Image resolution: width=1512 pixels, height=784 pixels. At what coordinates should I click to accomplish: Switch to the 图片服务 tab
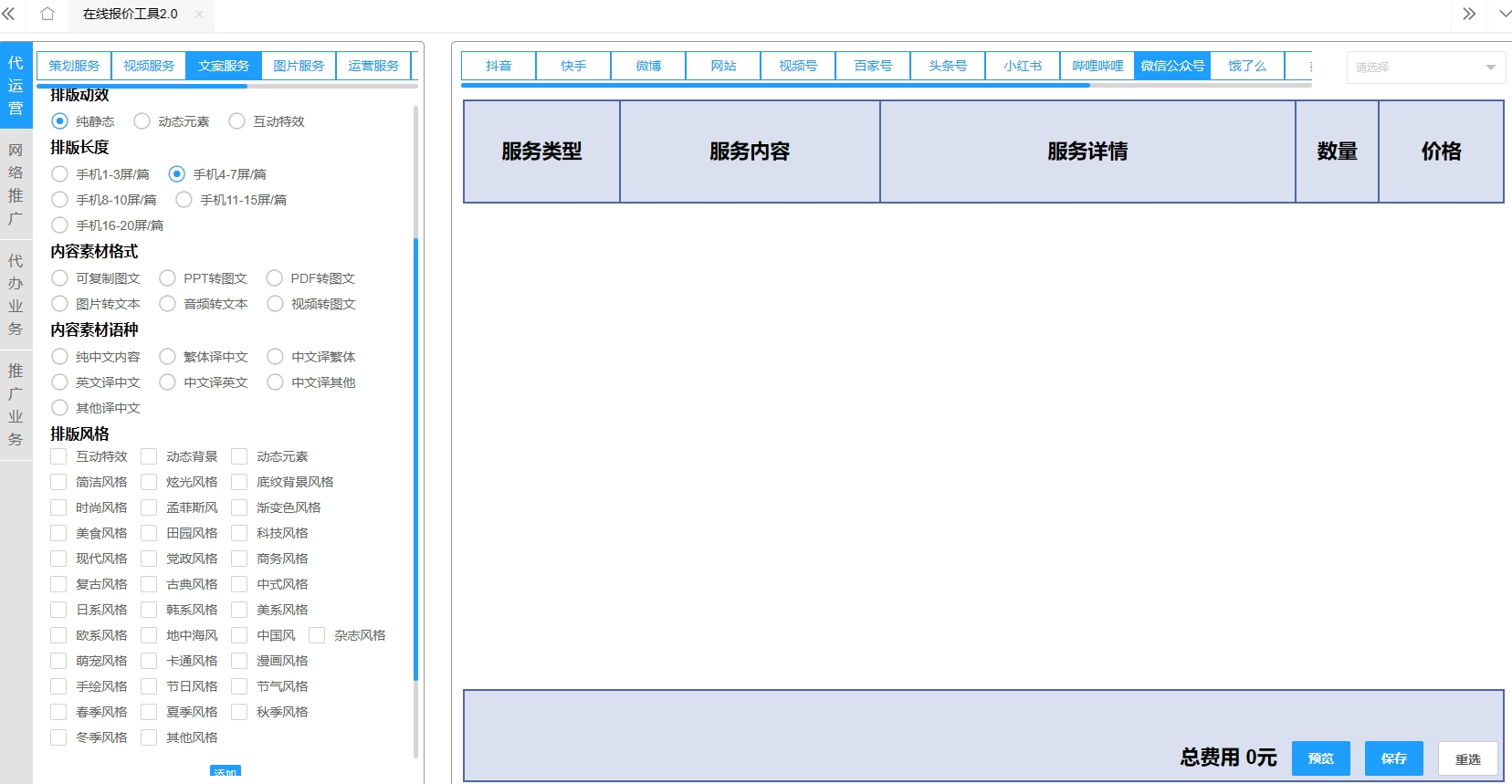click(299, 66)
